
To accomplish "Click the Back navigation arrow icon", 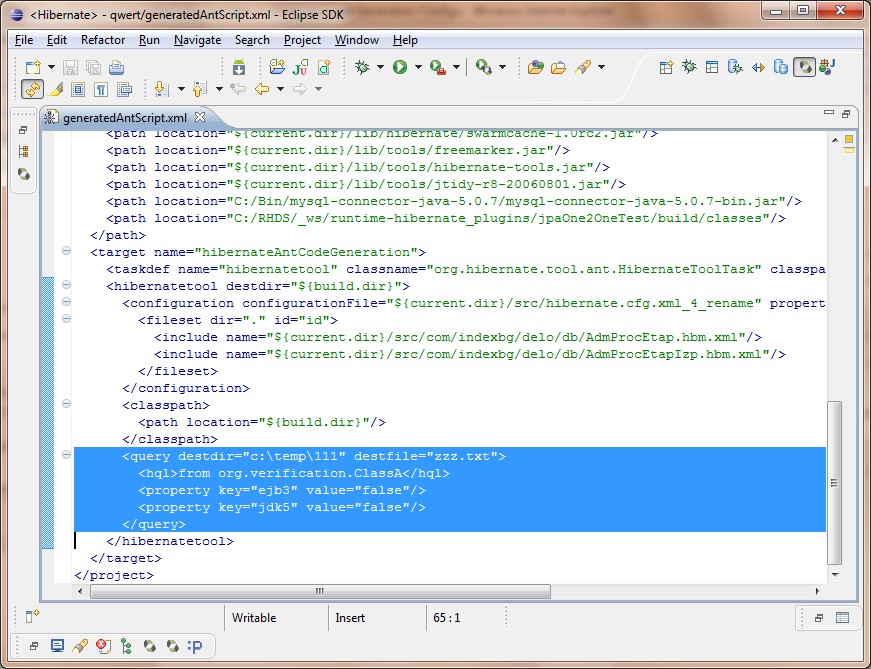I will 262,89.
